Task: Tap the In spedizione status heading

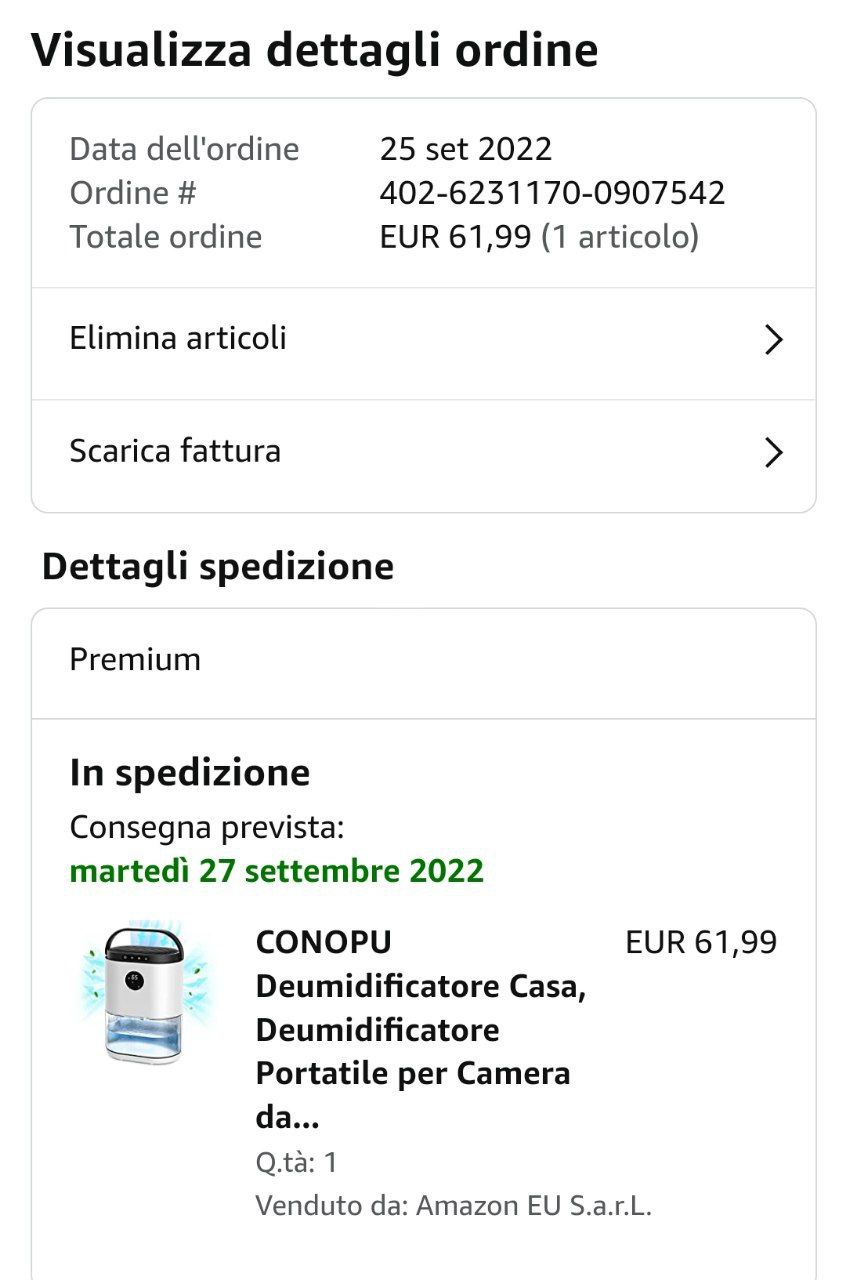Action: [190, 773]
